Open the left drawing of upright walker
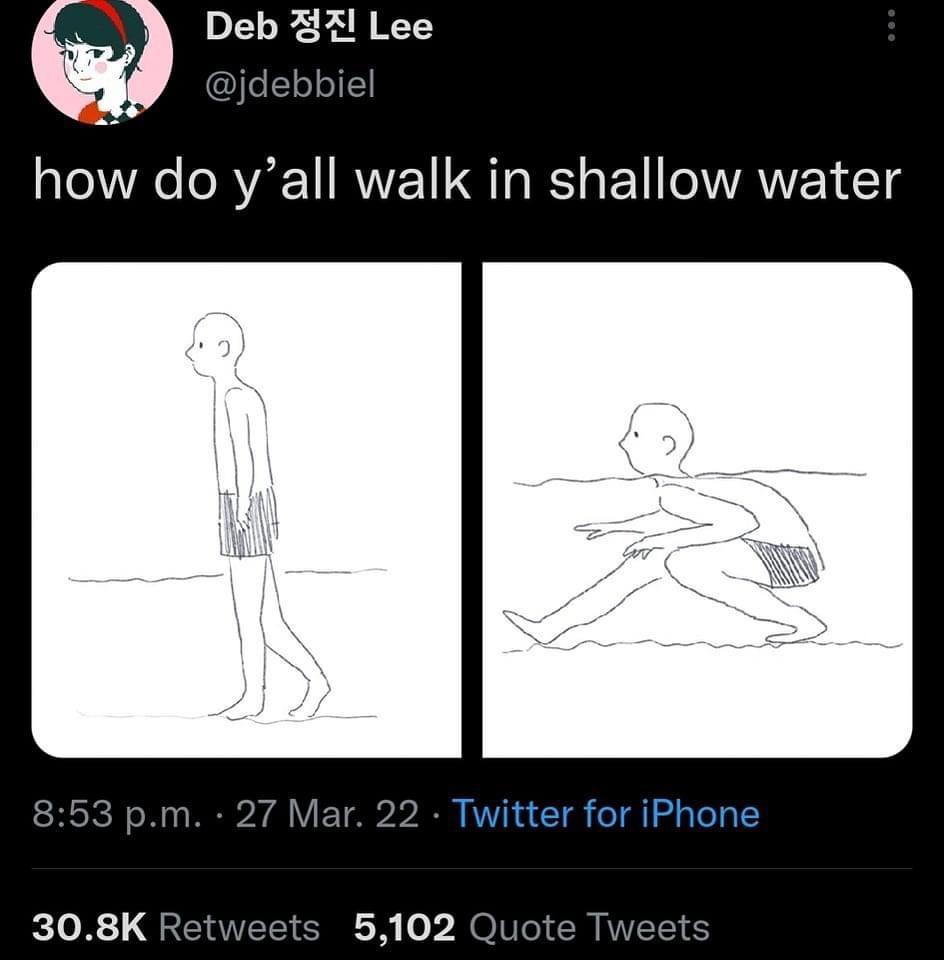Image resolution: width=944 pixels, height=960 pixels. pyautogui.click(x=247, y=510)
